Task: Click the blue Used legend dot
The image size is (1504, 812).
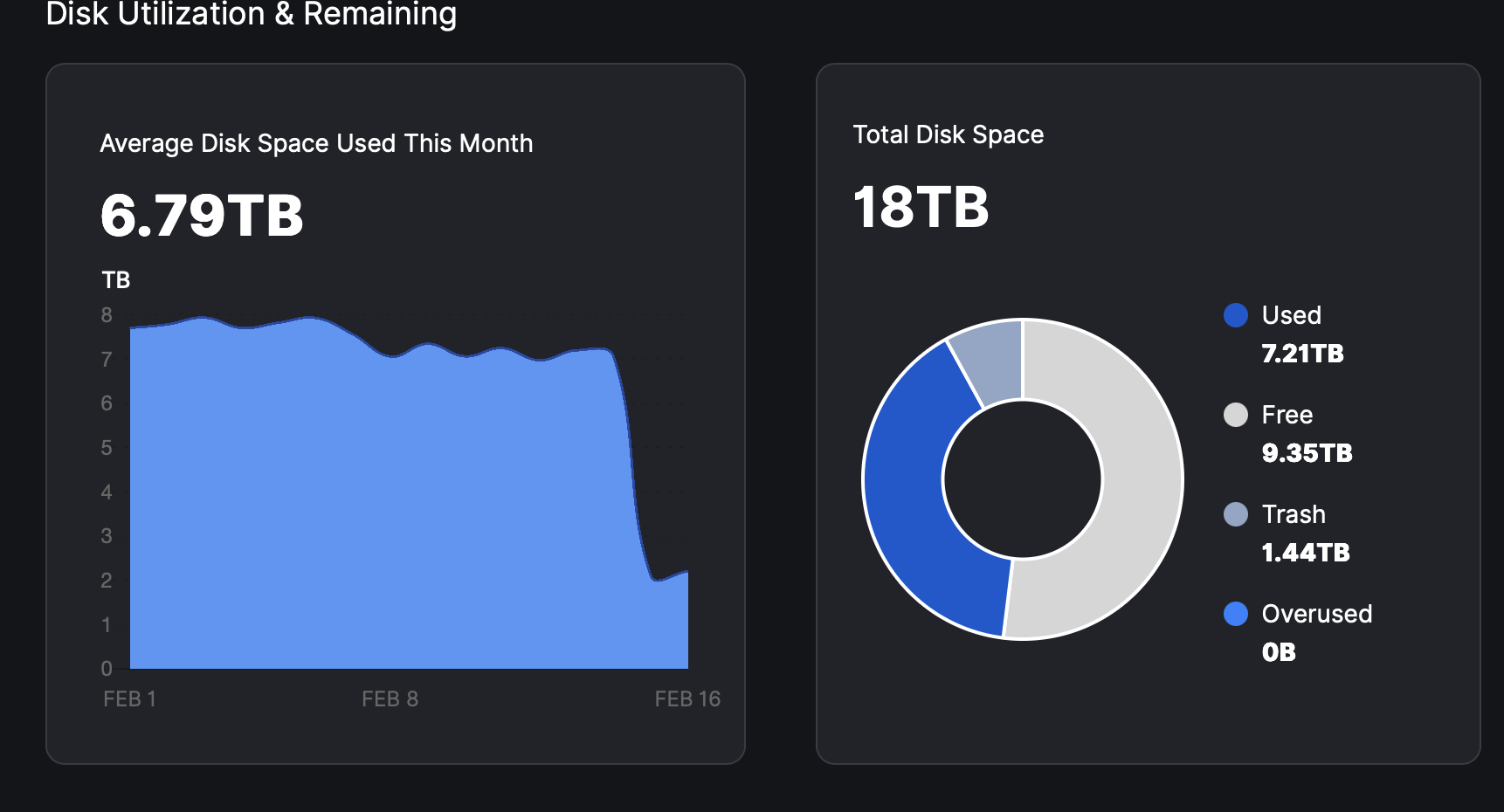Action: [x=1236, y=315]
